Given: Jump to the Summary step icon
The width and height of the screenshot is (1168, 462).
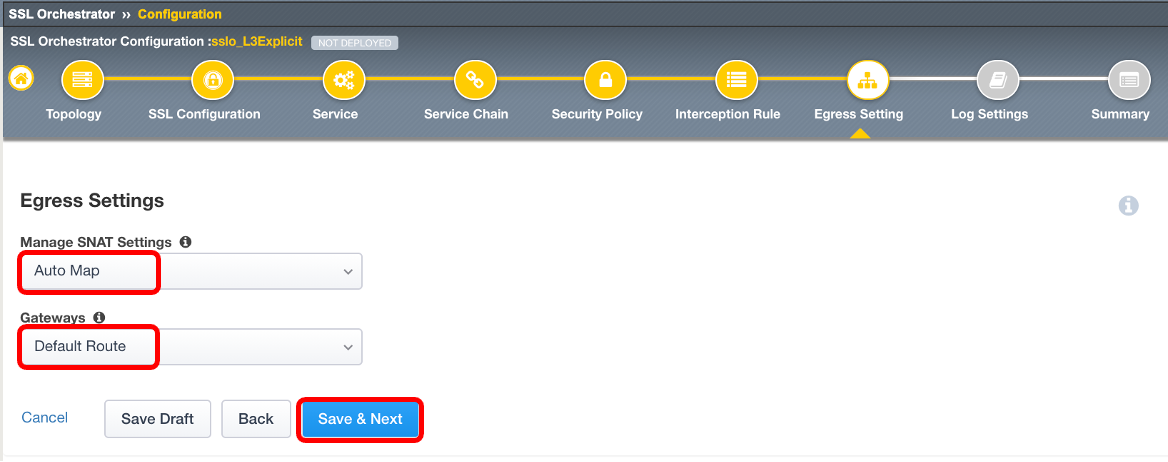Looking at the screenshot, I should (1129, 80).
